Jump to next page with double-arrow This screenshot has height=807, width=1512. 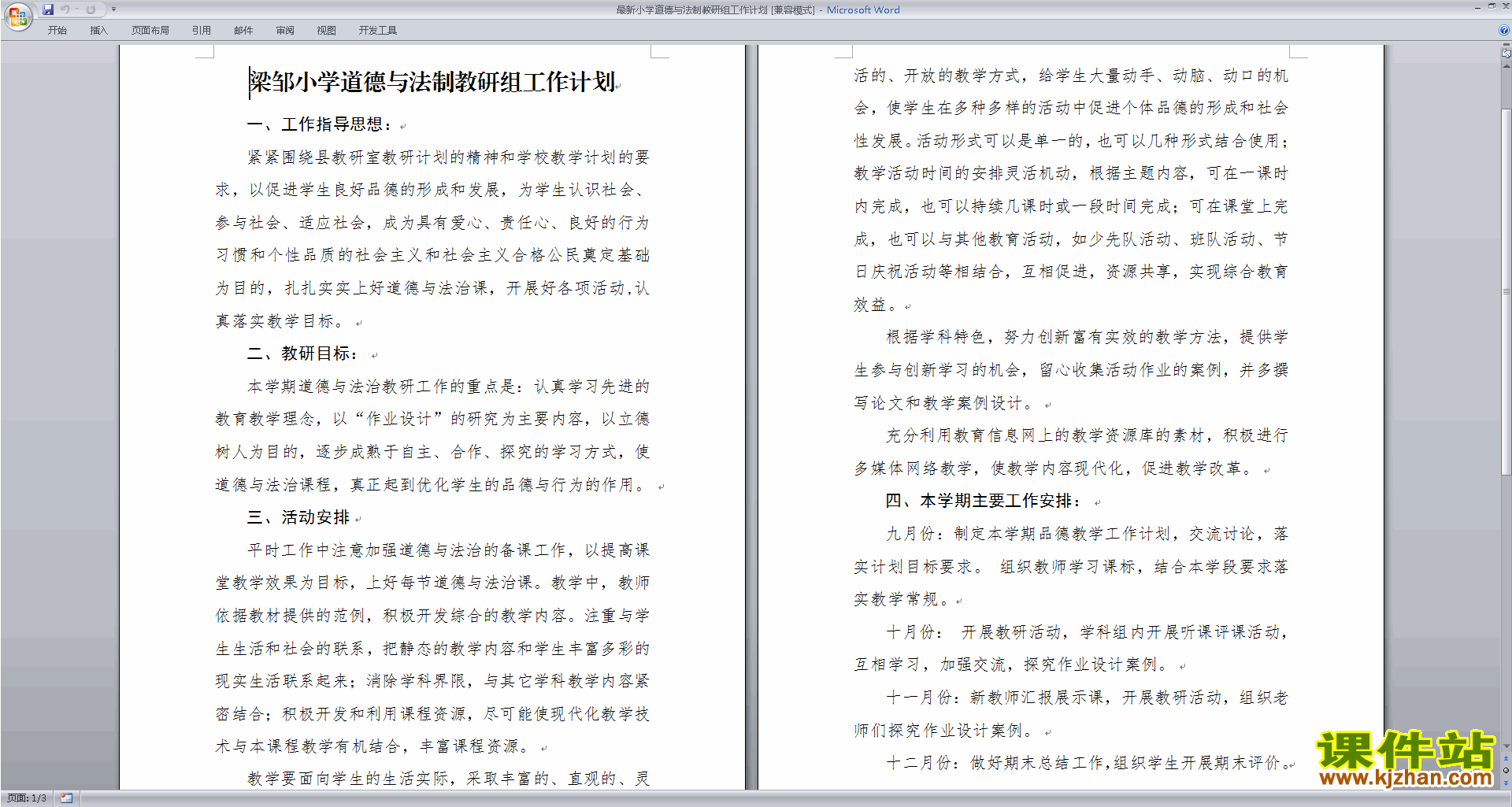click(1506, 783)
